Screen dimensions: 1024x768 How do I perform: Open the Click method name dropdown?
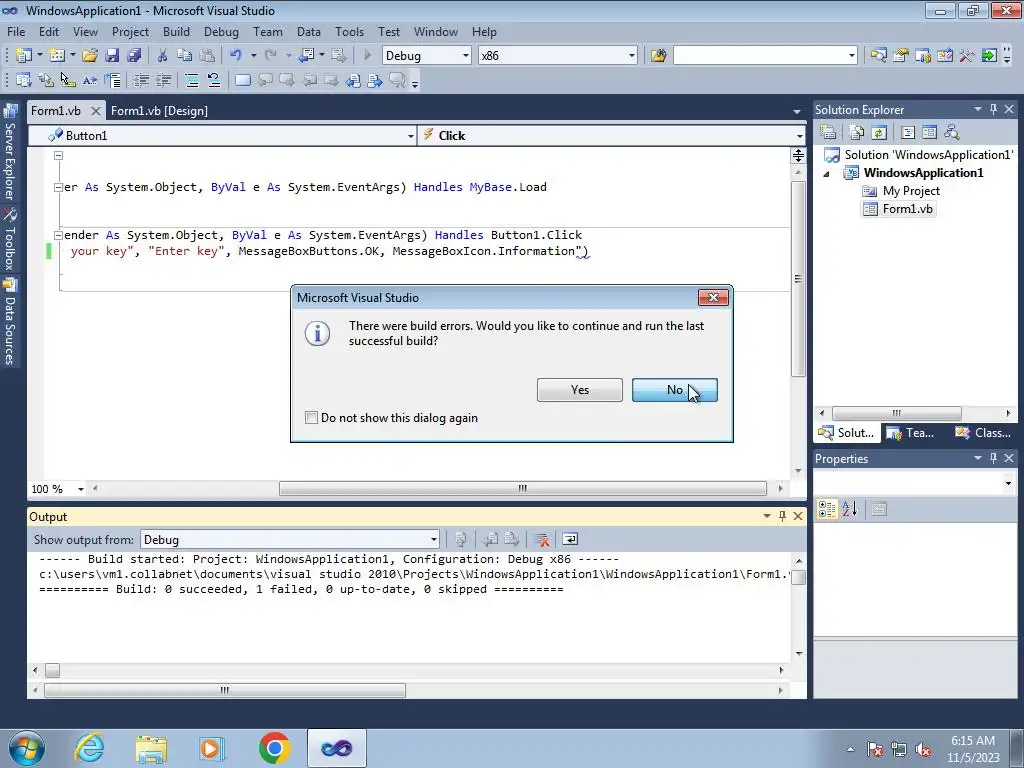point(799,136)
